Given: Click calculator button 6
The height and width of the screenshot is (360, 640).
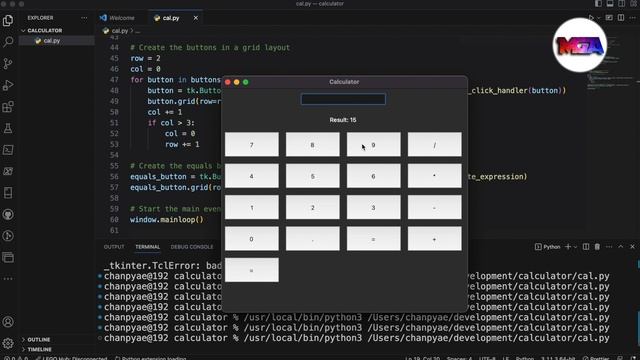Looking at the screenshot, I should [373, 176].
